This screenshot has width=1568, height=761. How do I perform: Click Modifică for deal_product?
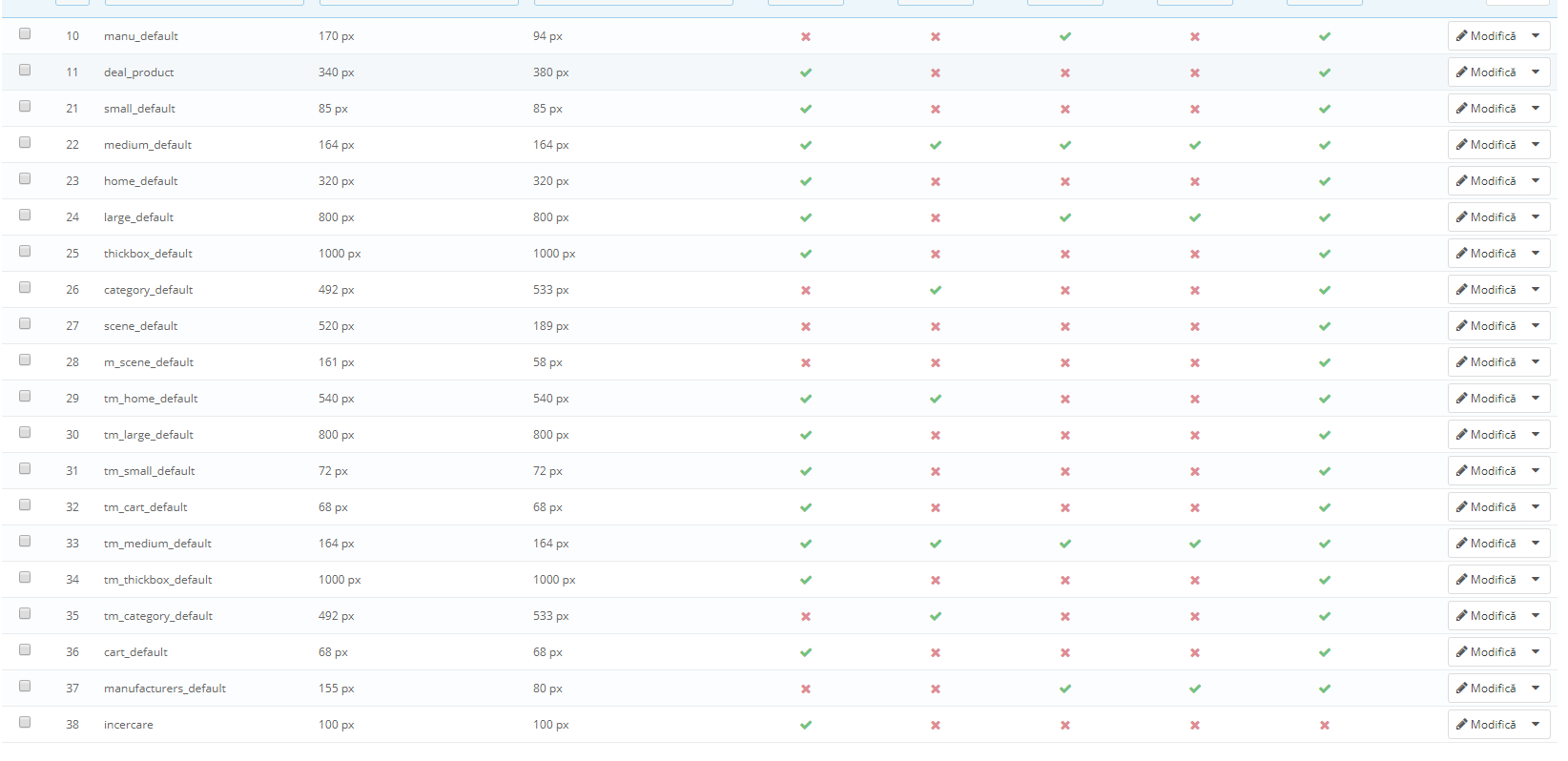(1486, 72)
